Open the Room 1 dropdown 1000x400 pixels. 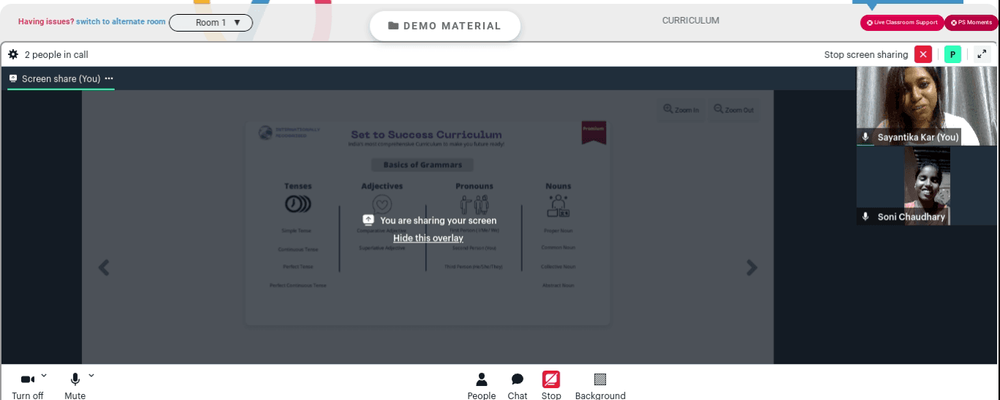tap(211, 22)
